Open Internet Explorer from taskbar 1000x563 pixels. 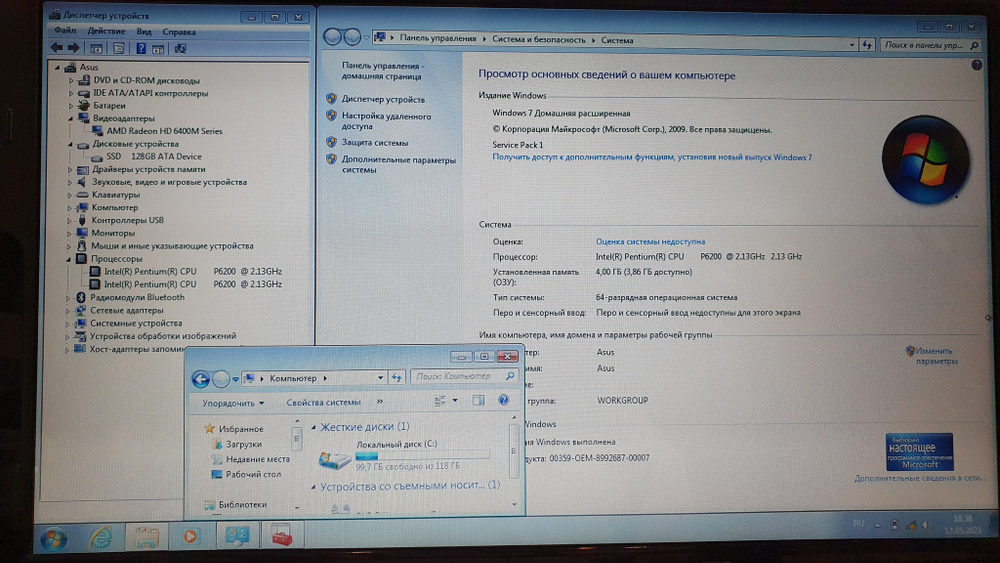[101, 537]
